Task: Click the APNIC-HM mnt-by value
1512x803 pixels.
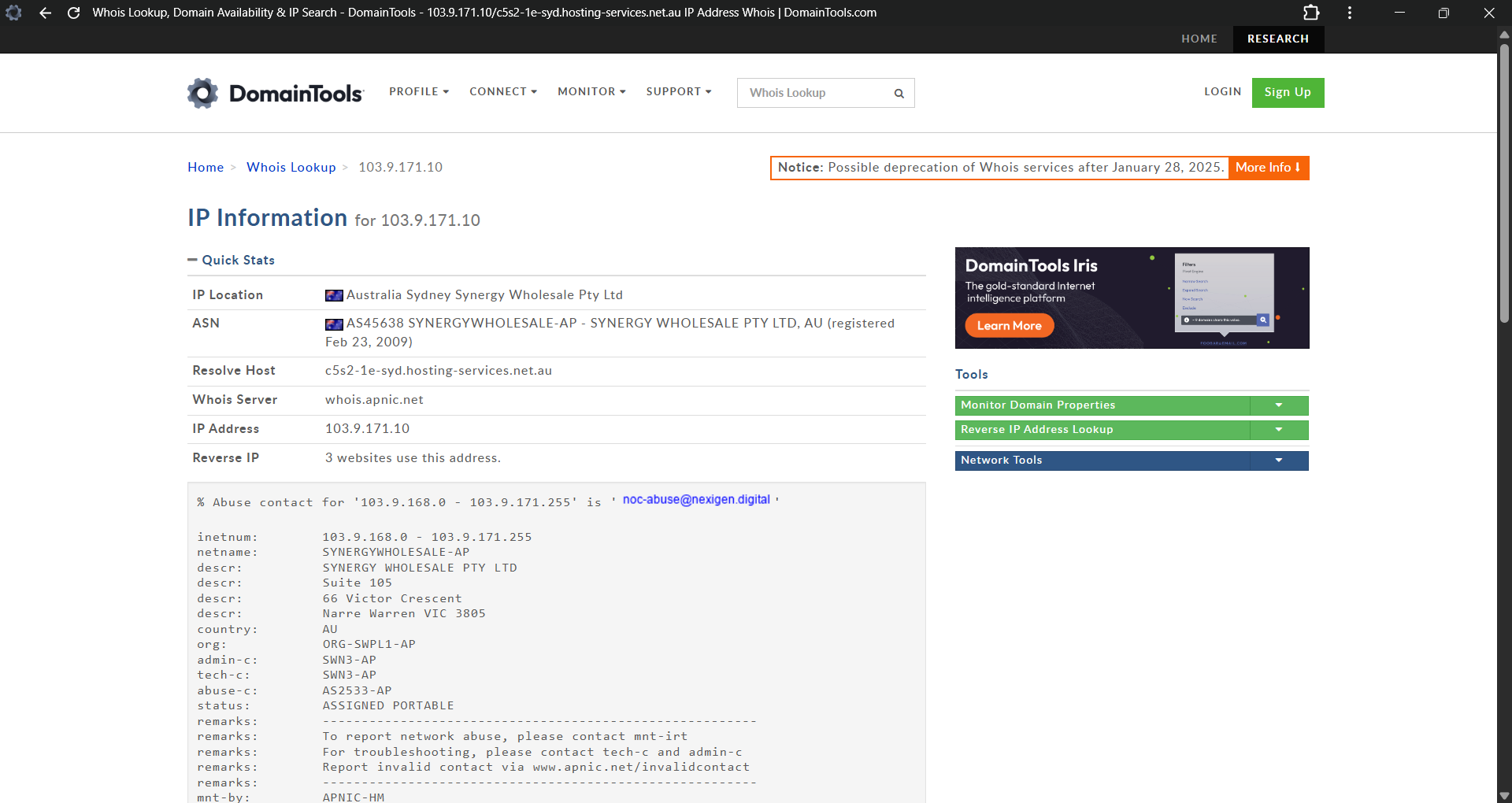Action: pyautogui.click(x=354, y=797)
